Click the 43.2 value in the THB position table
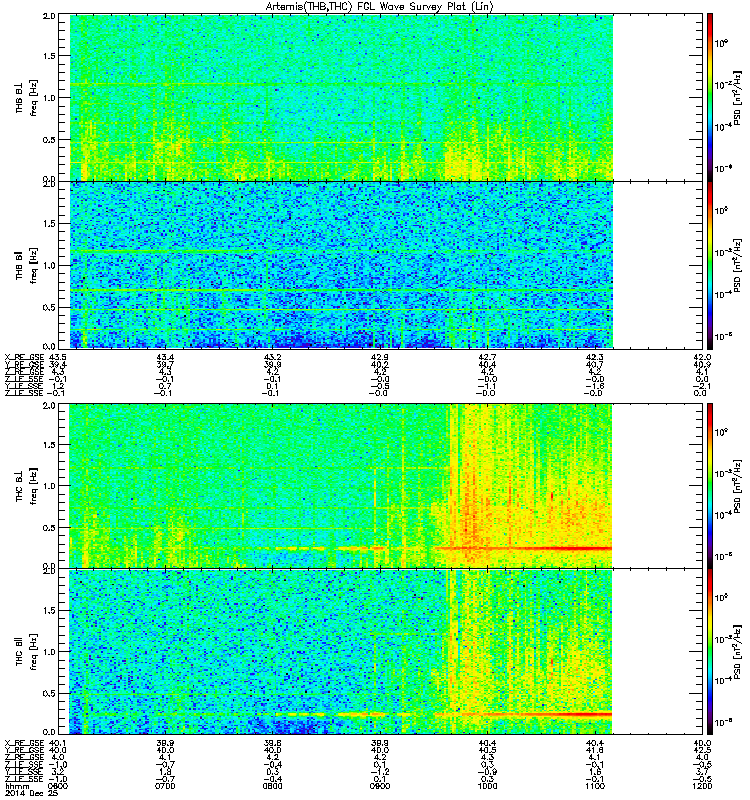This screenshot has width=750, height=800. [x=272, y=357]
